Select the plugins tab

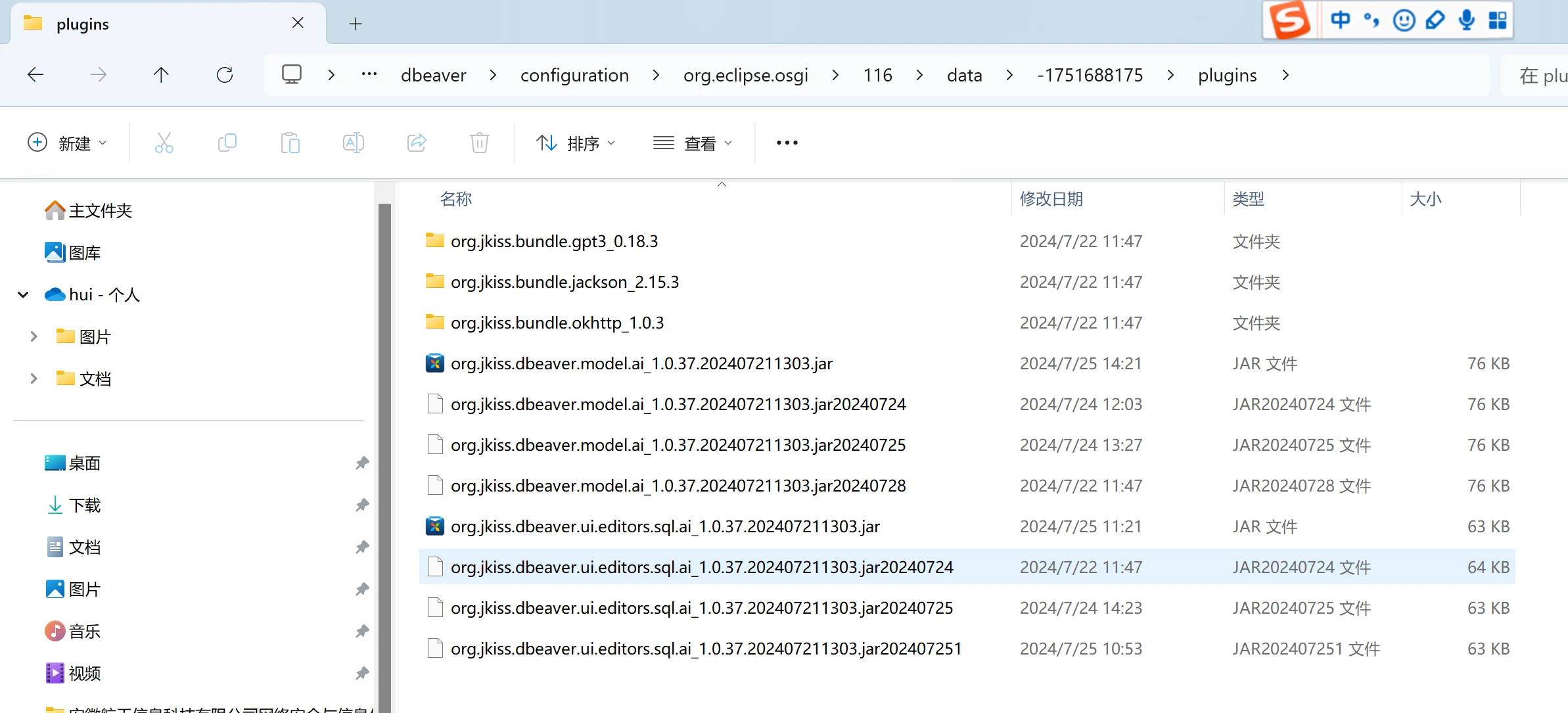83,23
